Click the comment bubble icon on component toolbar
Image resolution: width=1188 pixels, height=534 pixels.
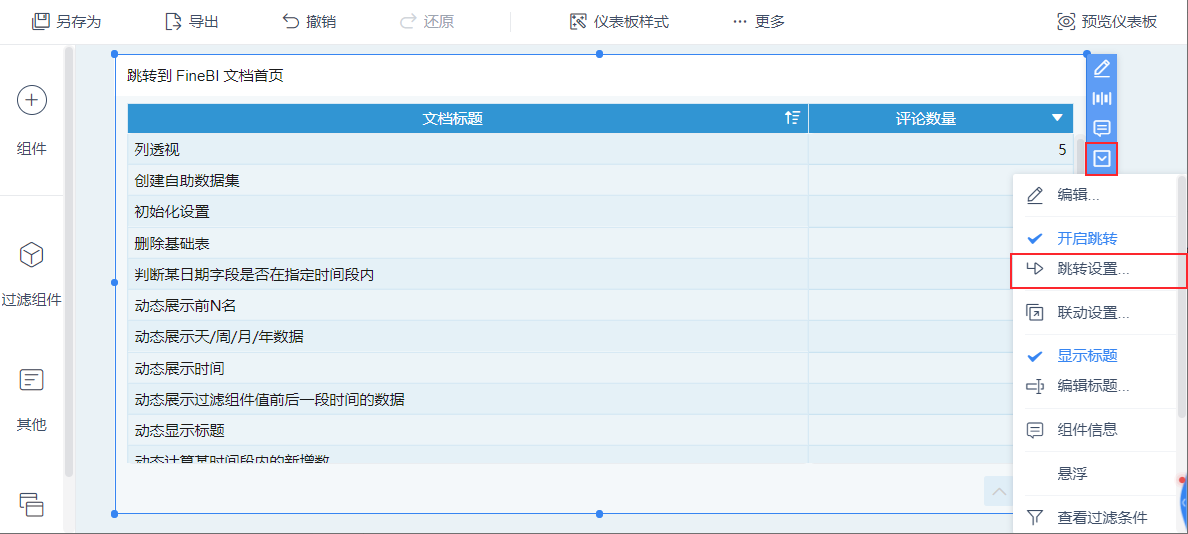[1102, 128]
